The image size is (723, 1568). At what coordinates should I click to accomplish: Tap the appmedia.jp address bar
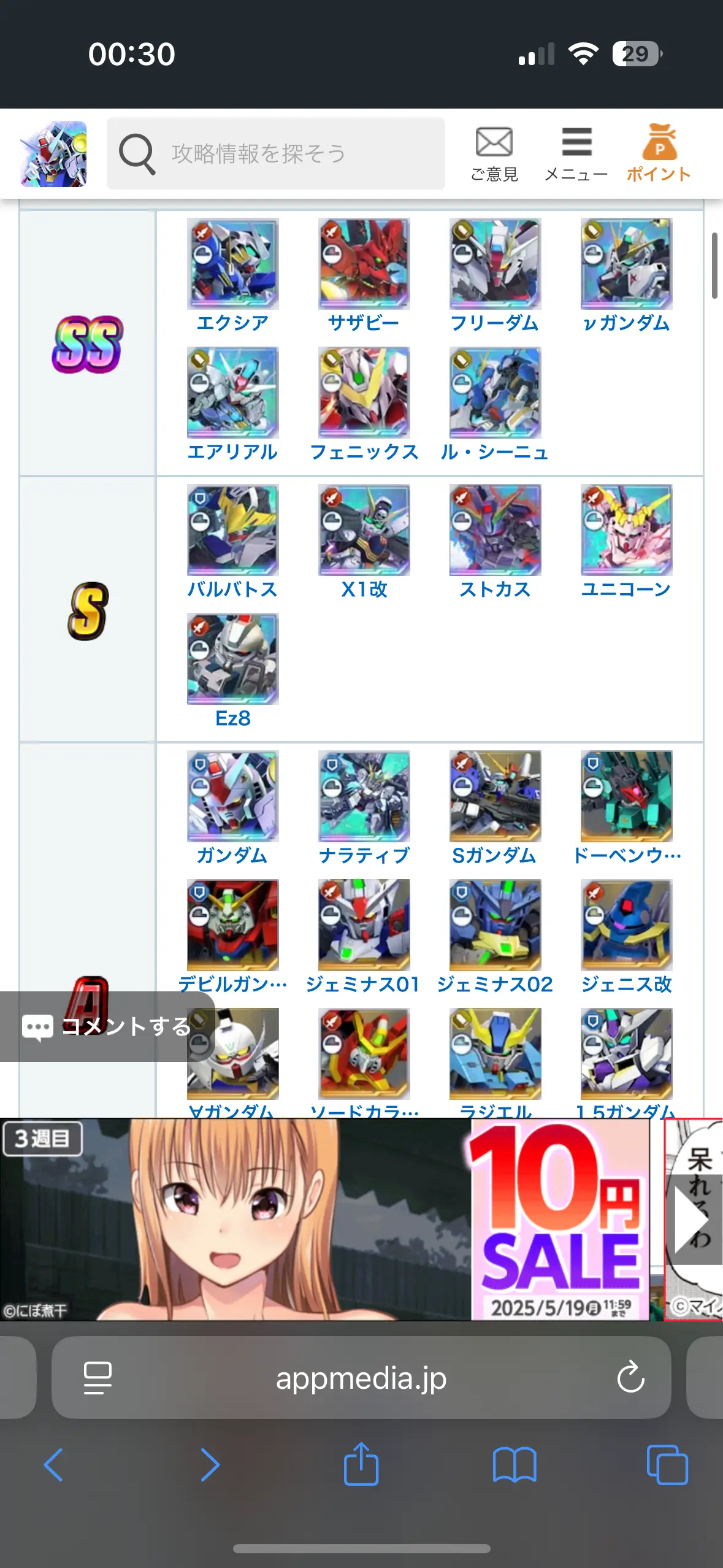361,1378
